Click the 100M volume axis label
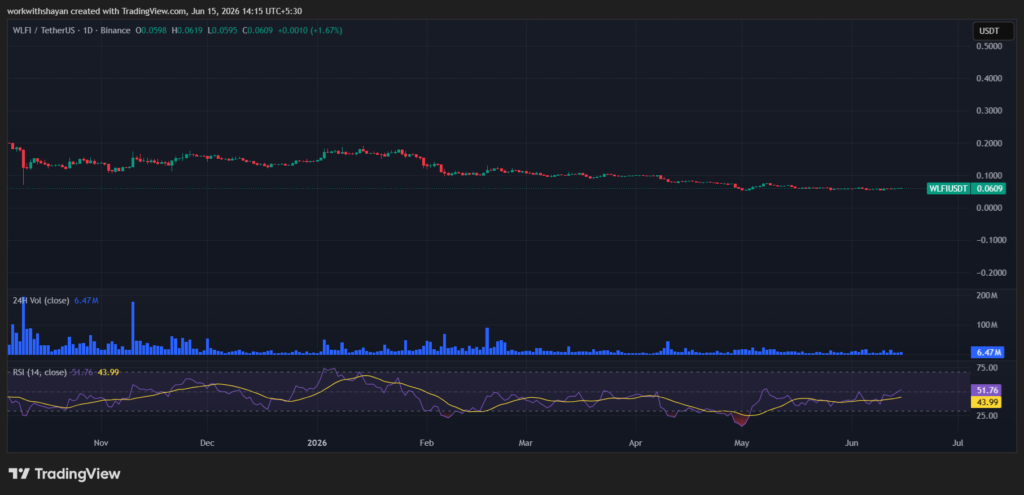Screen dimensions: 1024x495 pyautogui.click(x=987, y=325)
